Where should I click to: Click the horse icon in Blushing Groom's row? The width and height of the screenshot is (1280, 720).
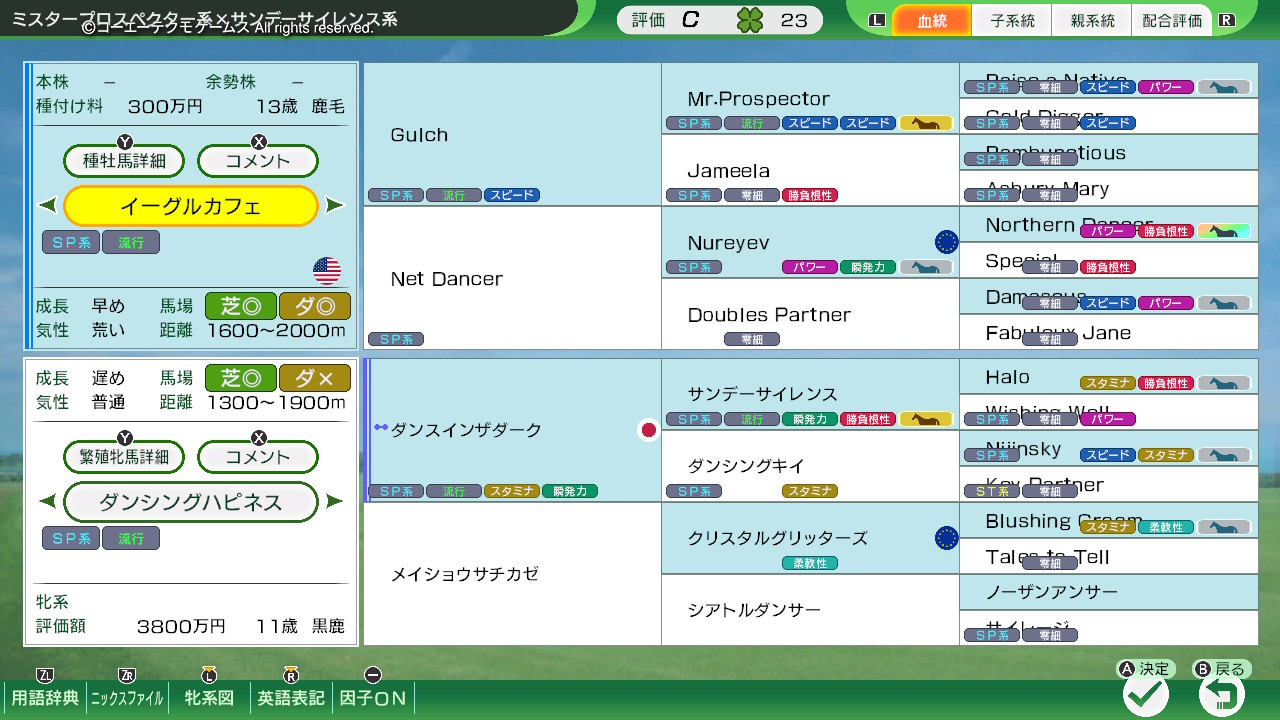(1224, 527)
